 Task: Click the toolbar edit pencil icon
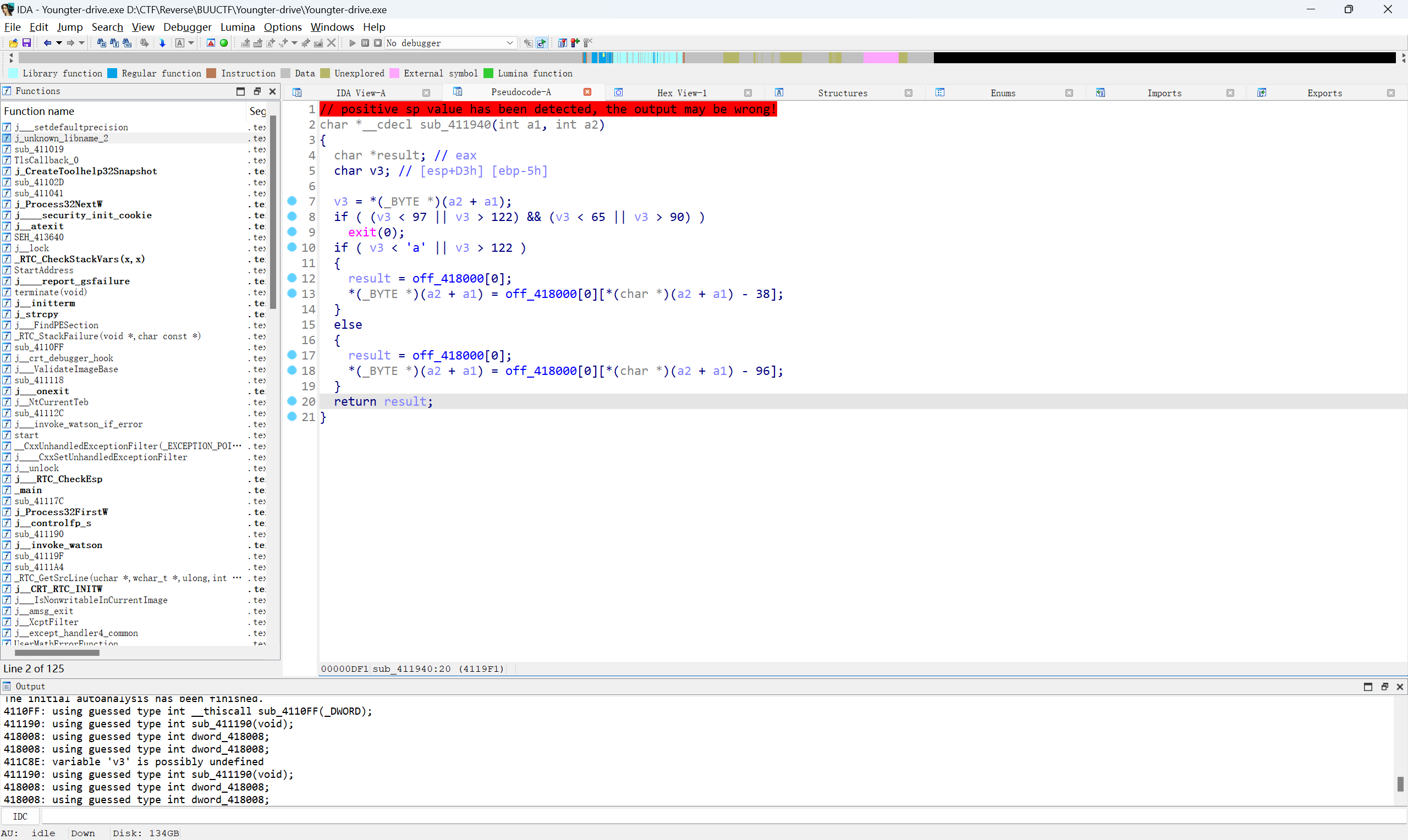tap(318, 43)
